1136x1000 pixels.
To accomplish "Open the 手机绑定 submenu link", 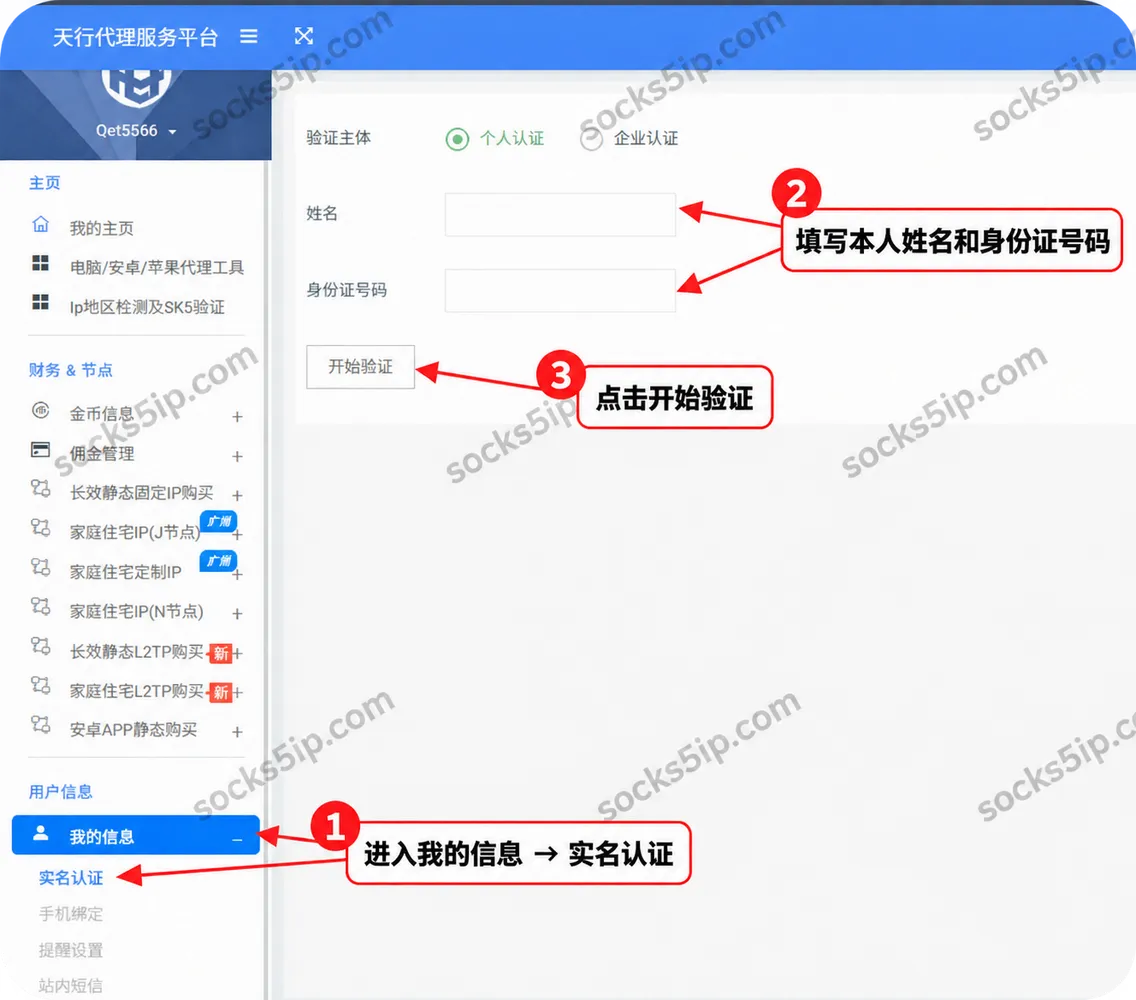I will pyautogui.click(x=71, y=914).
